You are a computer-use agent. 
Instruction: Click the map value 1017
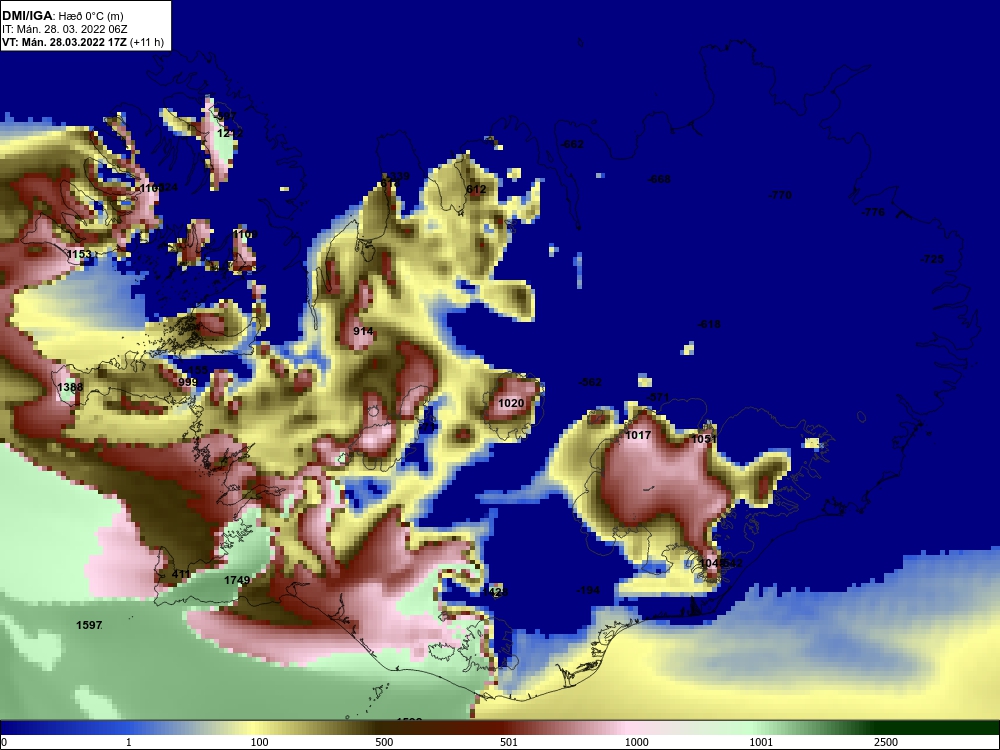coord(638,435)
